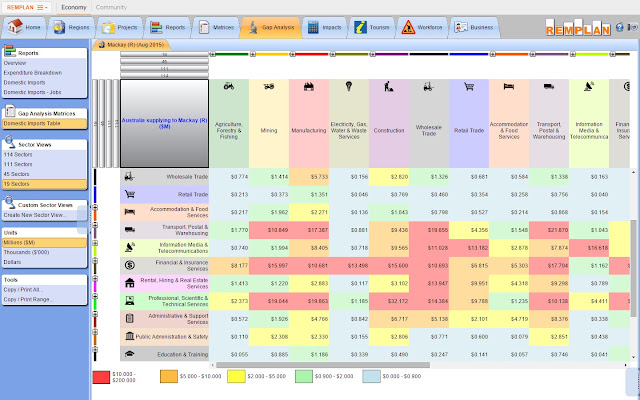Screen dimensions: 640x400
Task: Switch to the Community tab
Action: pyautogui.click(x=111, y=7)
